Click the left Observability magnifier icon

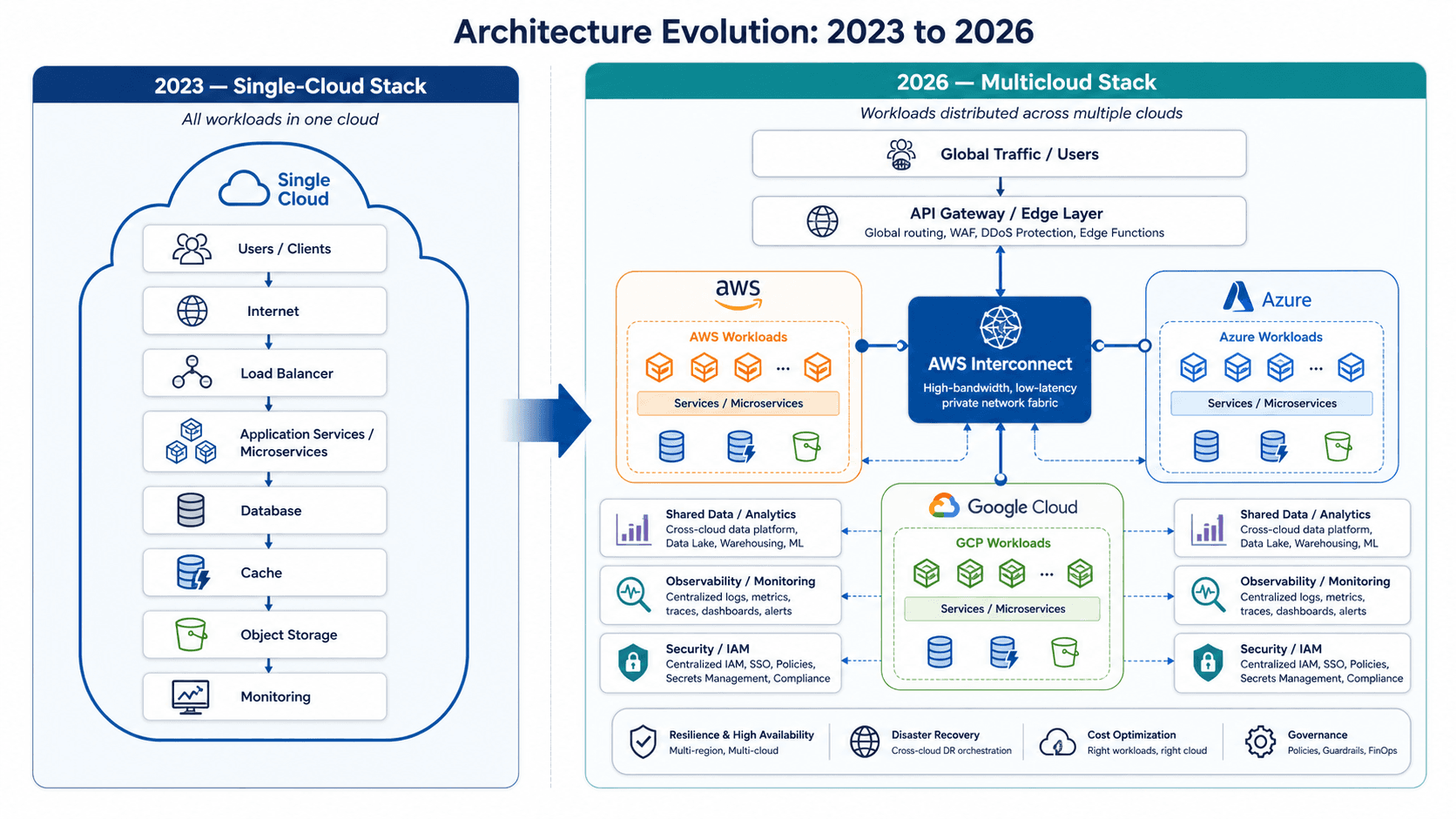coord(633,595)
